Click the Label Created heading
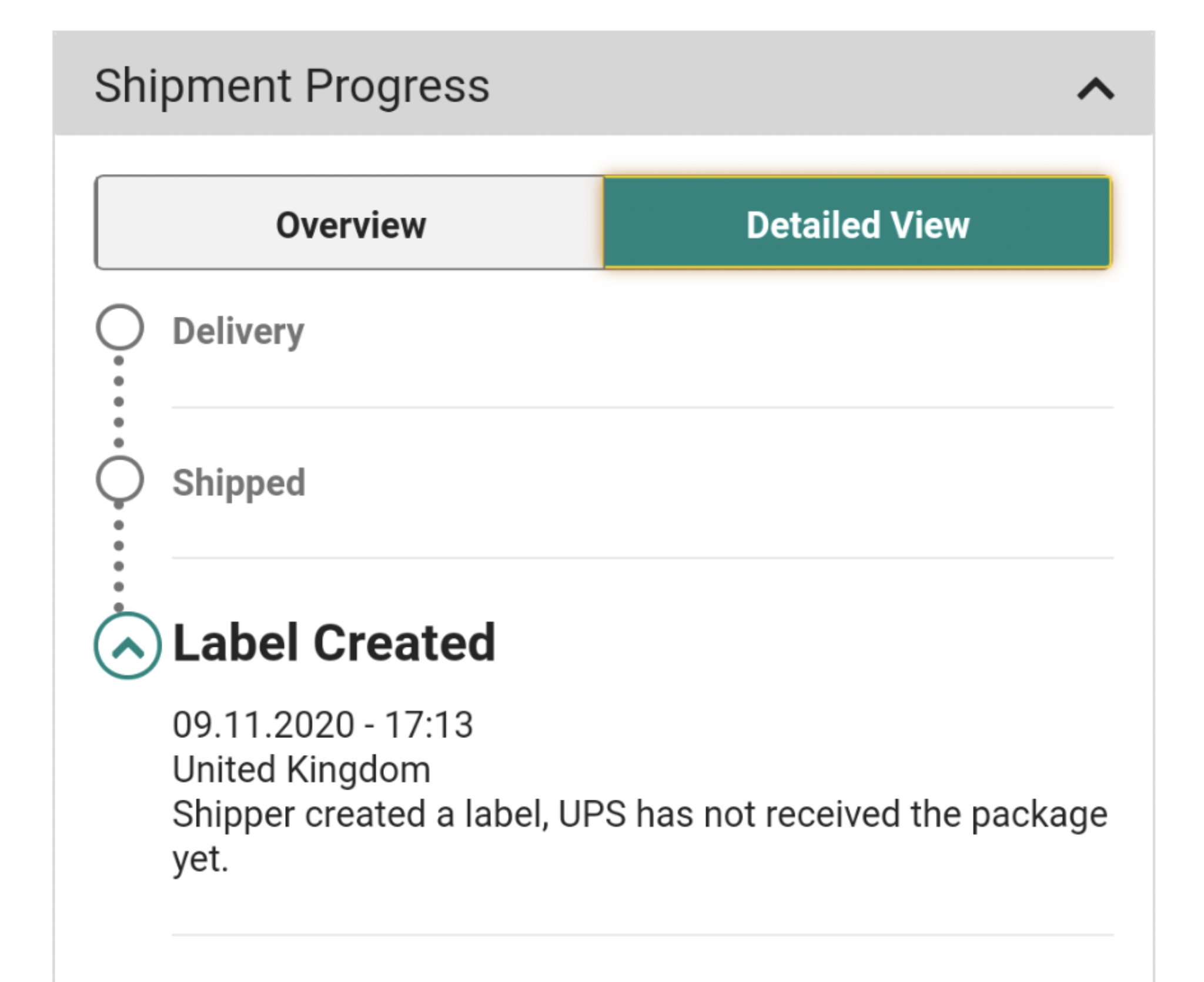Image resolution: width=1204 pixels, height=982 pixels. point(334,643)
